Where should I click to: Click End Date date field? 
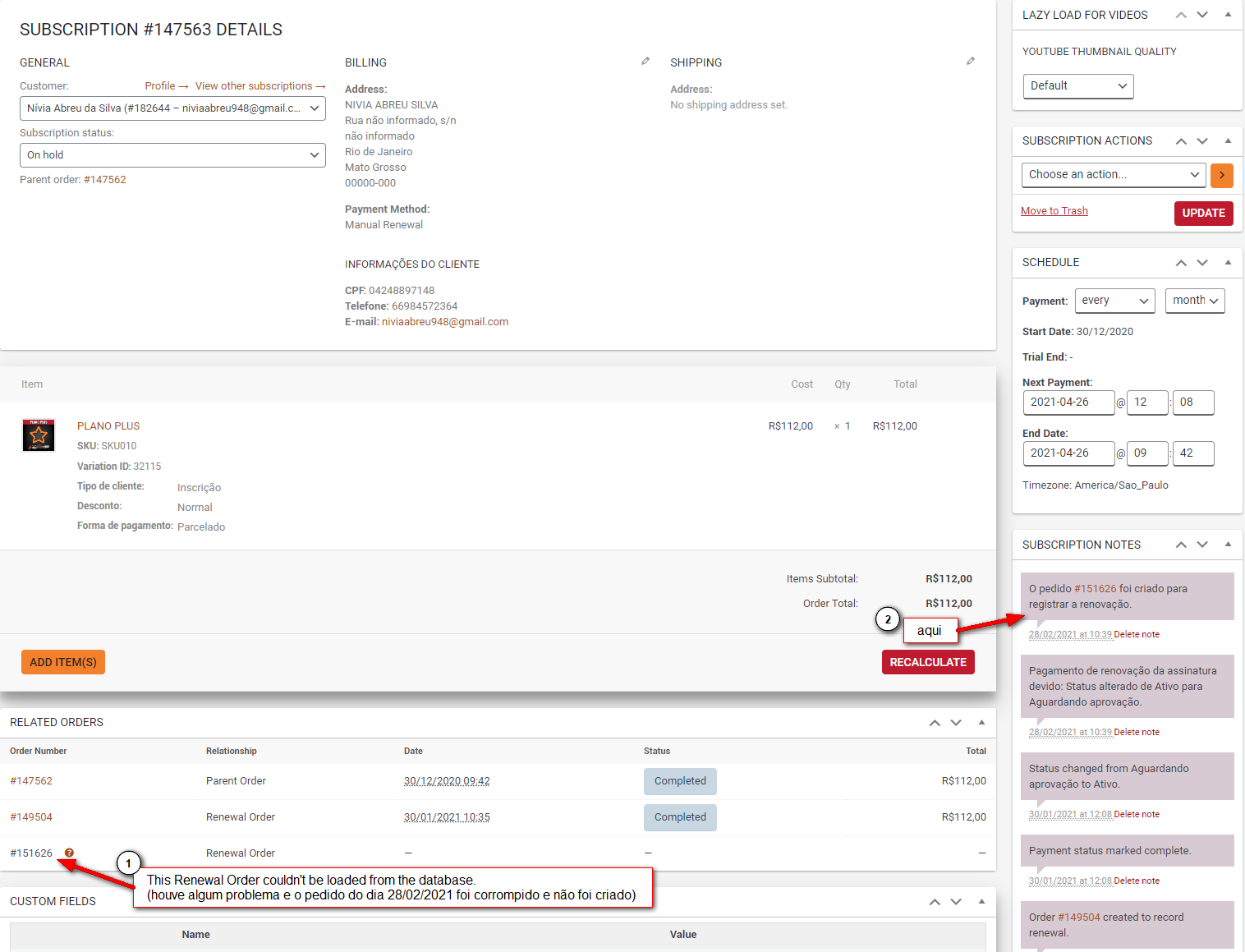pyautogui.click(x=1069, y=453)
